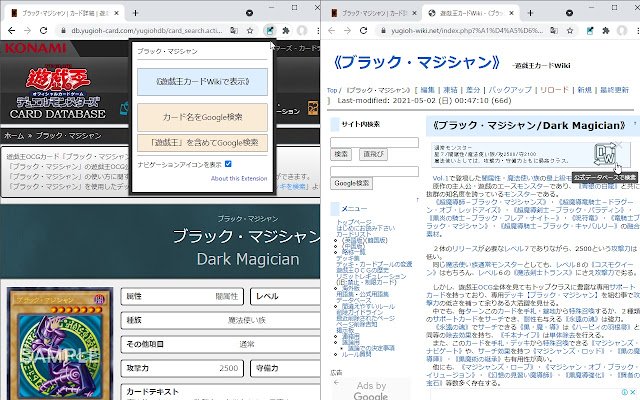Open the ホーム breadcrumb link on card database
The height and width of the screenshot is (400, 640).
pos(14,136)
